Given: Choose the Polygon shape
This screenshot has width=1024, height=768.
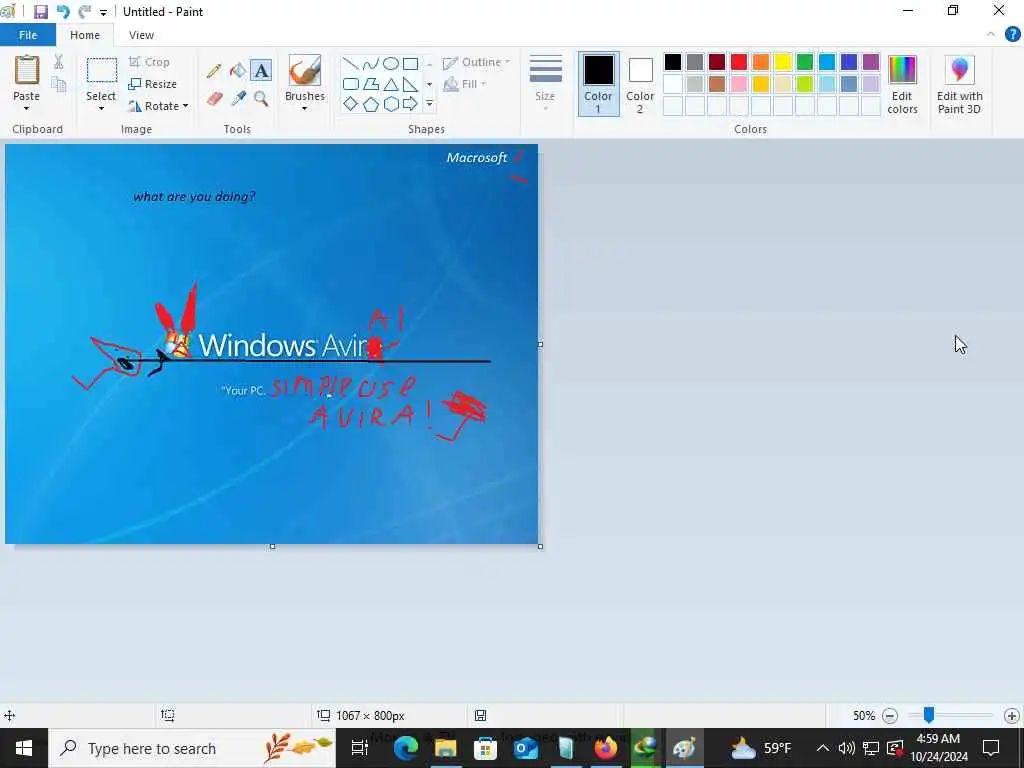Looking at the screenshot, I should (370, 84).
